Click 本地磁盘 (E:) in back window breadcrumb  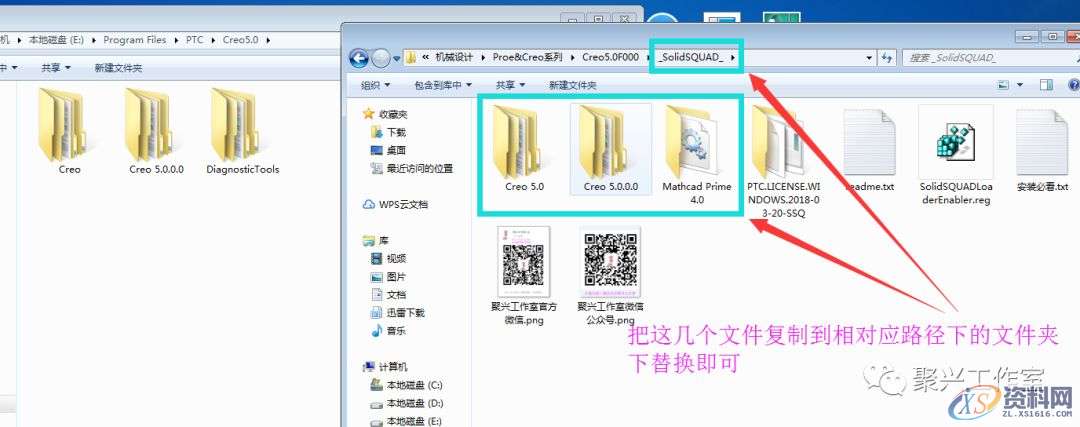click(x=56, y=40)
